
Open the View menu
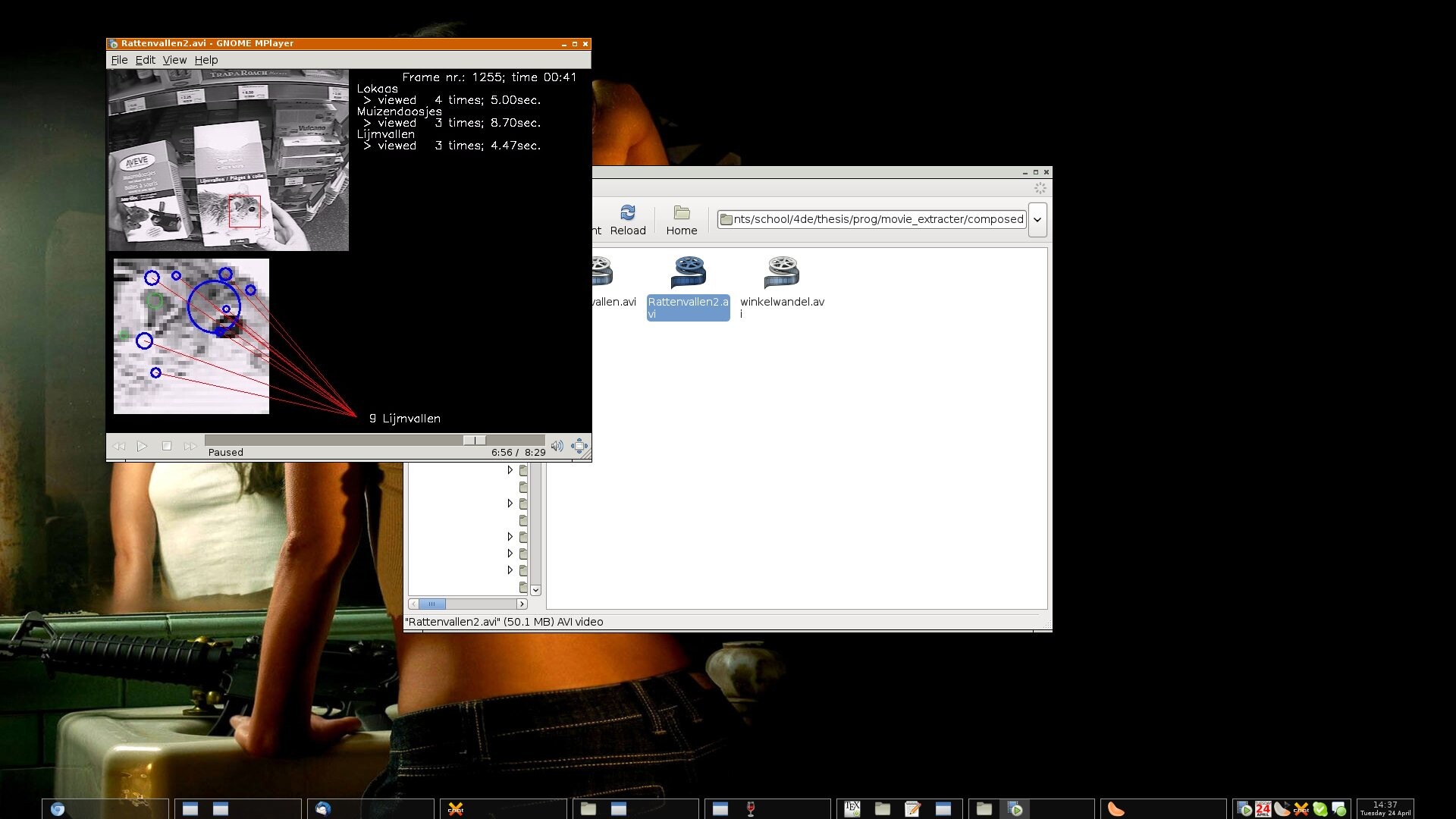[x=174, y=60]
